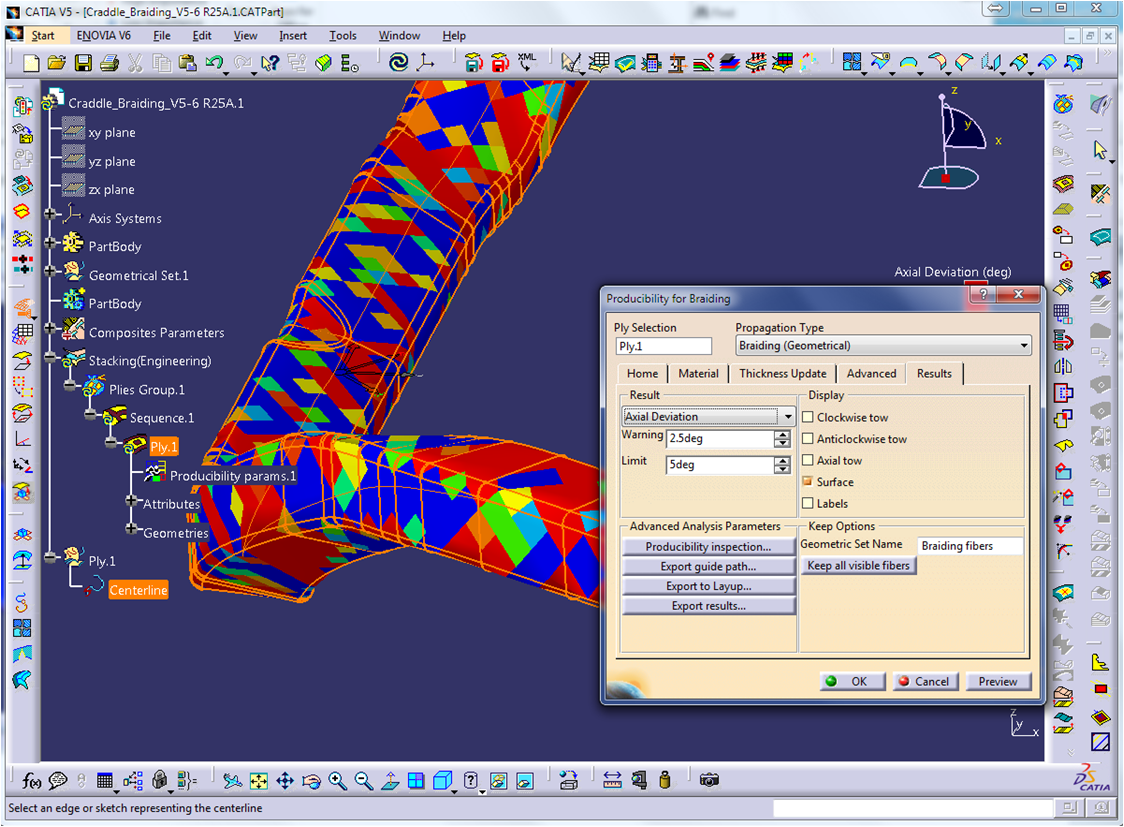Check the Labels display option
Image resolution: width=1124 pixels, height=827 pixels.
(808, 504)
